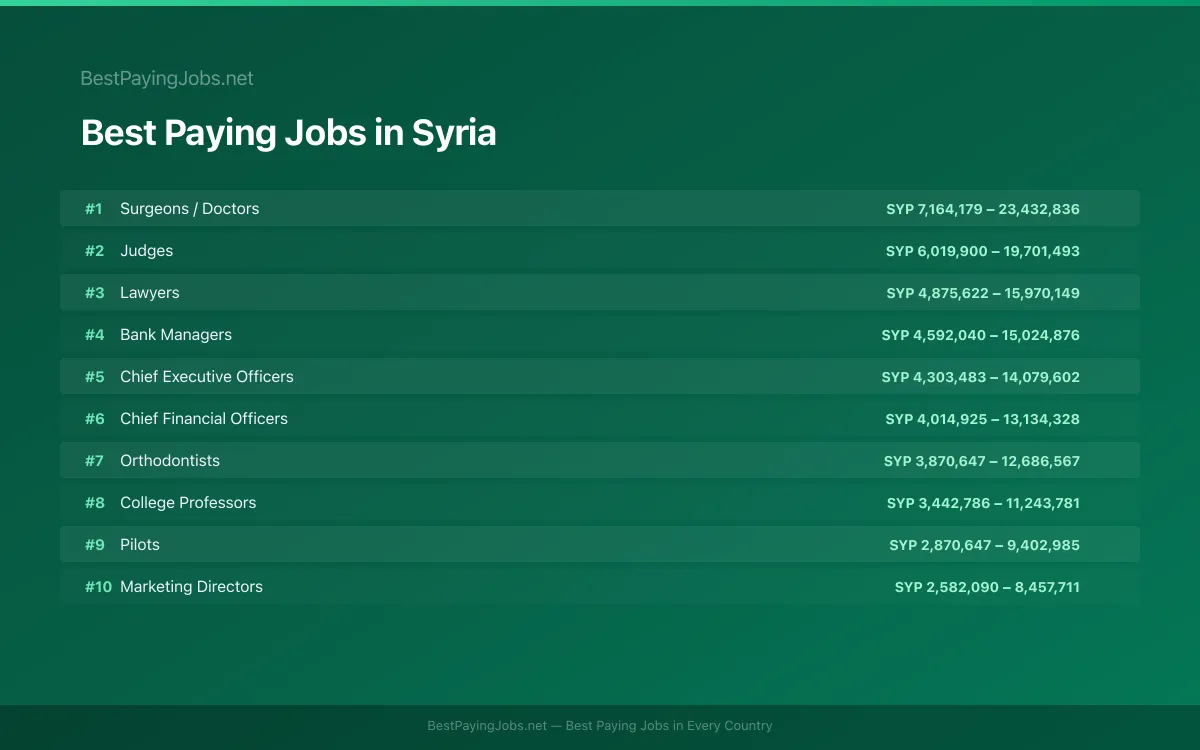Viewport: 1200px width, 750px height.
Task: Select the "Pilots" job name
Action: [140, 545]
